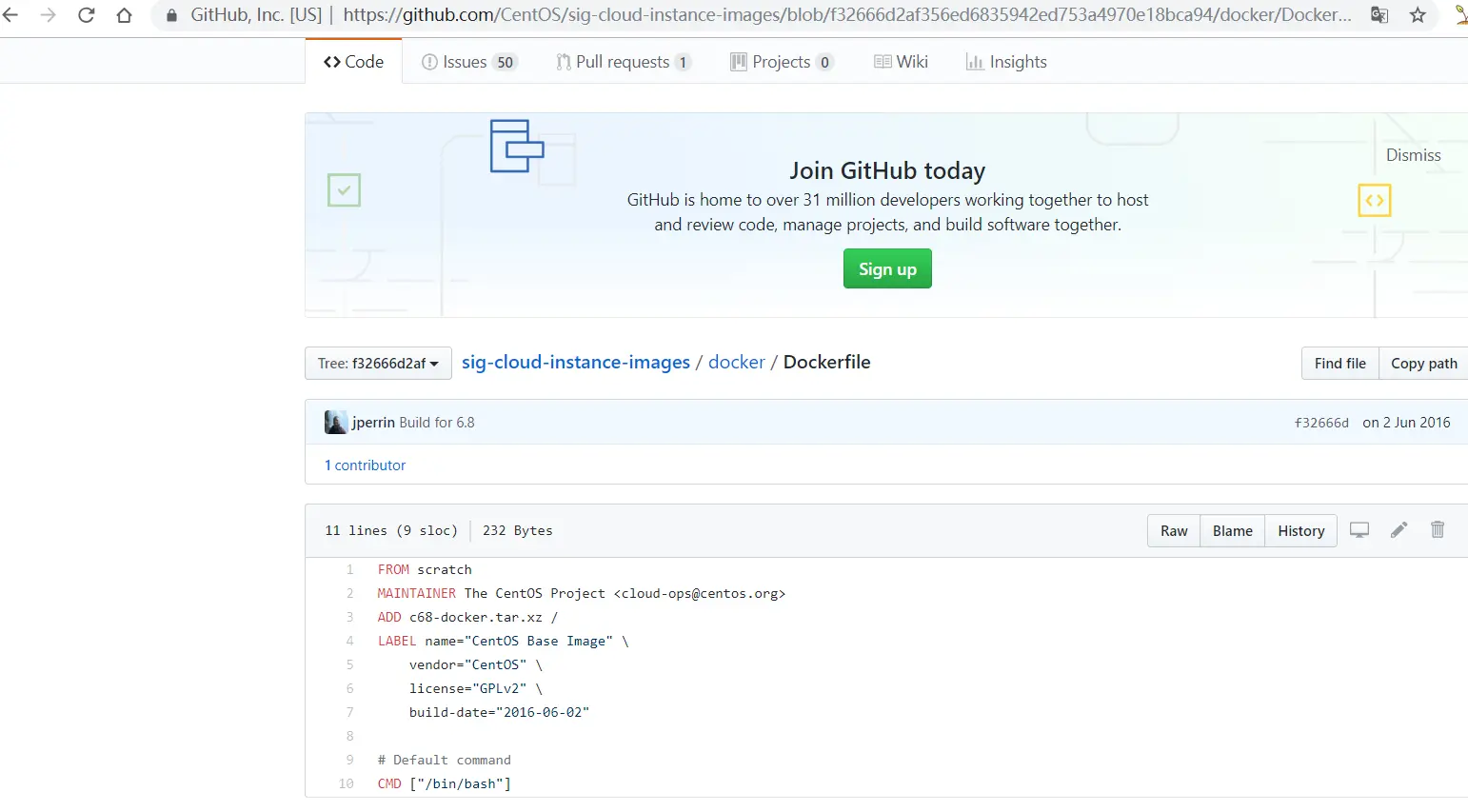Click the Issues count badge 50

pyautogui.click(x=505, y=62)
